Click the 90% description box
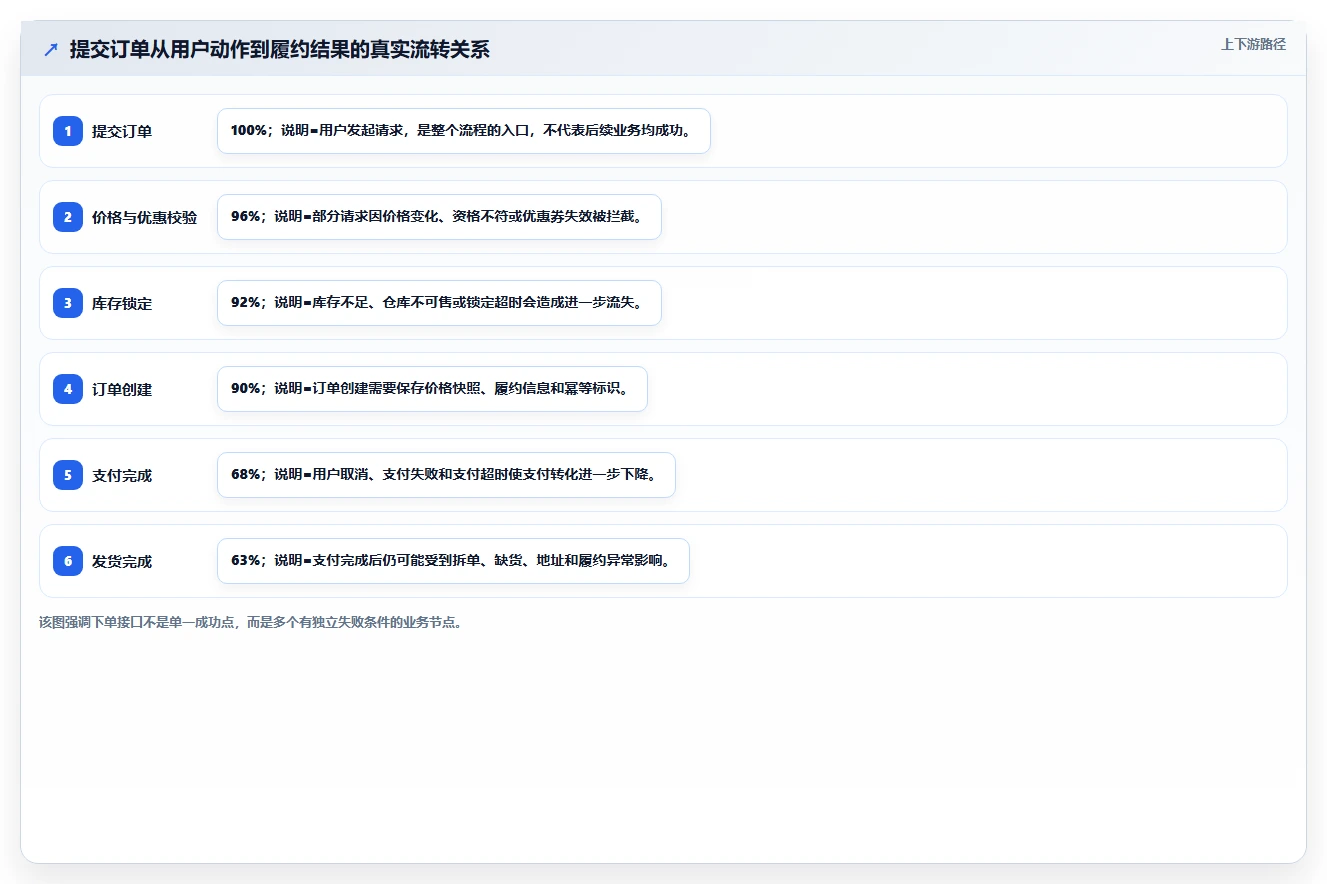The width and height of the screenshot is (1327, 884). point(432,389)
